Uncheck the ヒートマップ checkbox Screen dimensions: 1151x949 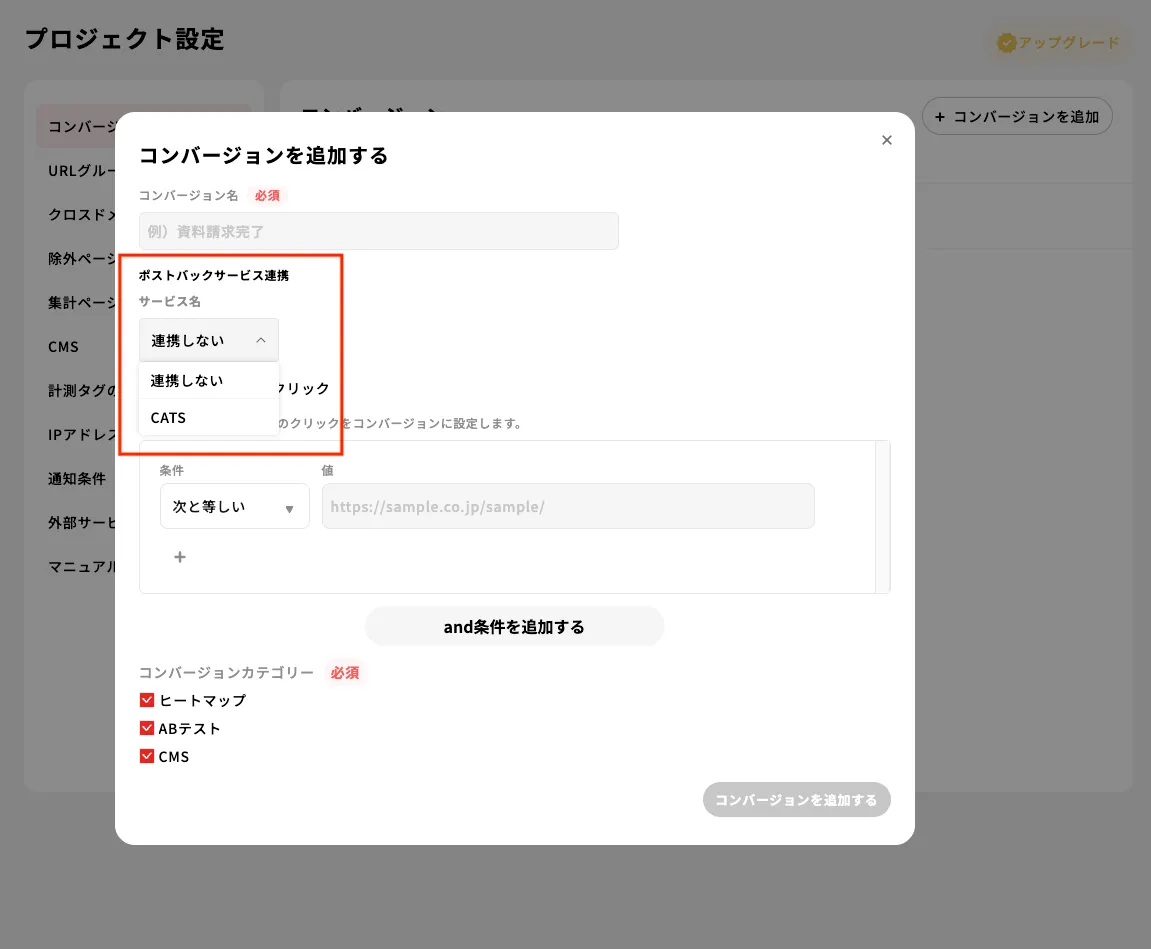pos(147,700)
